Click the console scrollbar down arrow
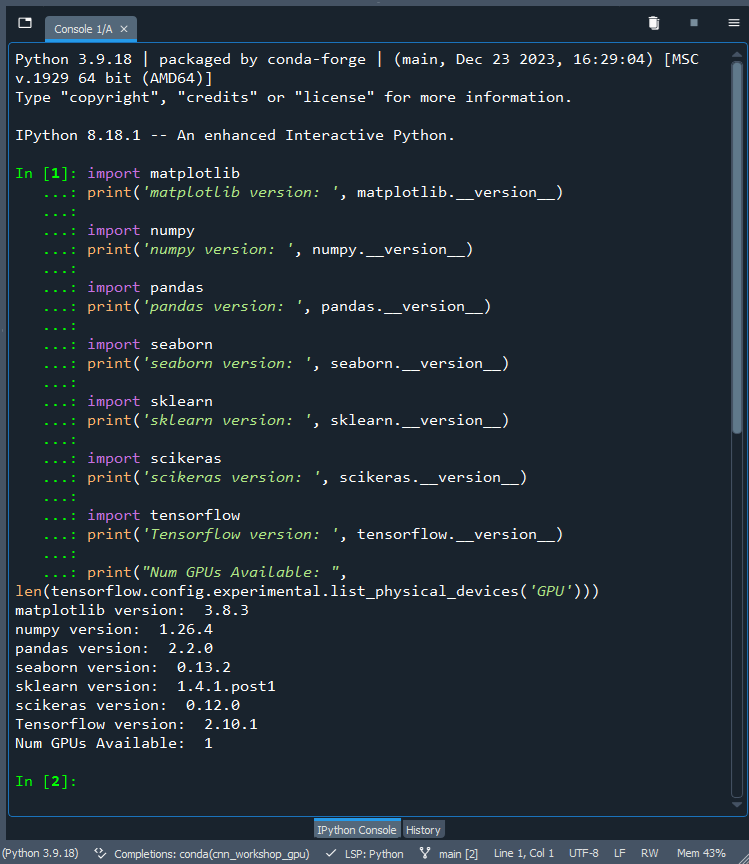The height and width of the screenshot is (864, 749). [737, 804]
